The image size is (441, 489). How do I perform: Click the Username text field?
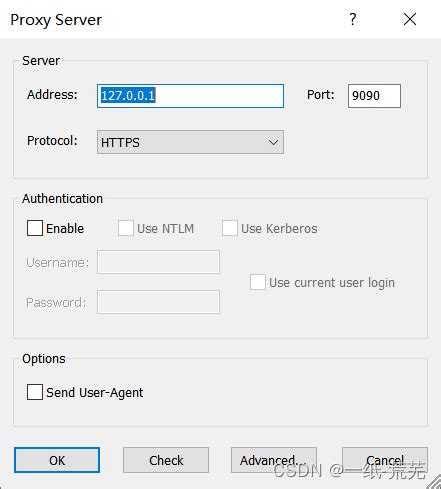[158, 262]
